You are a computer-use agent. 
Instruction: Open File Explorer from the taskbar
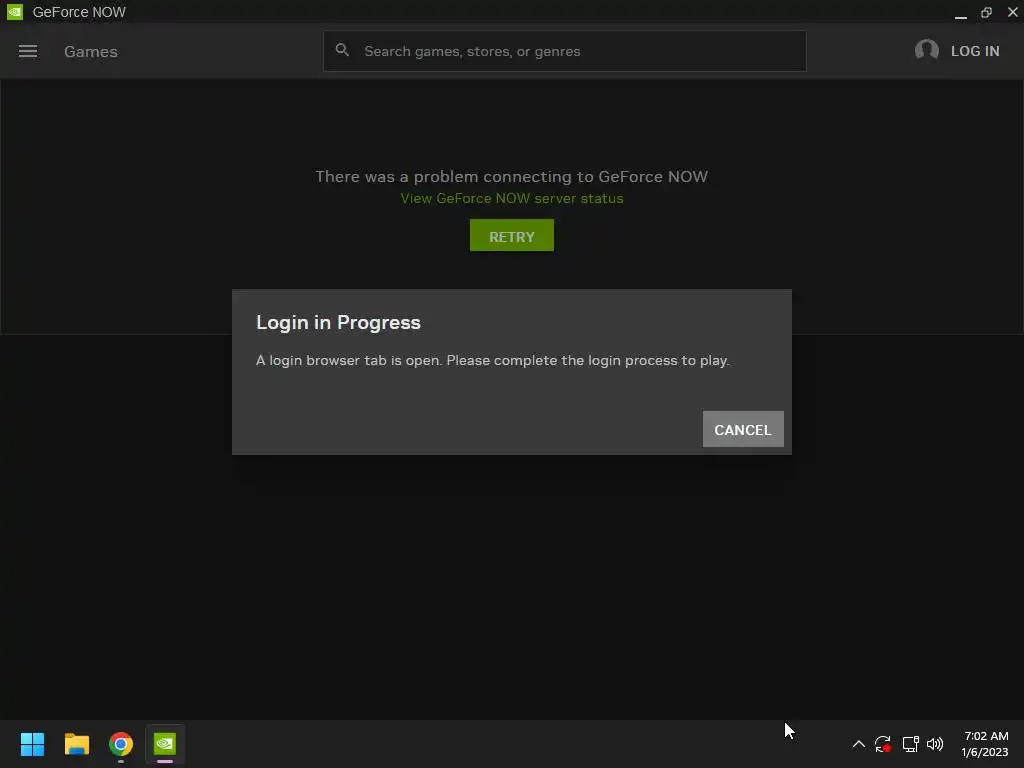(76, 744)
